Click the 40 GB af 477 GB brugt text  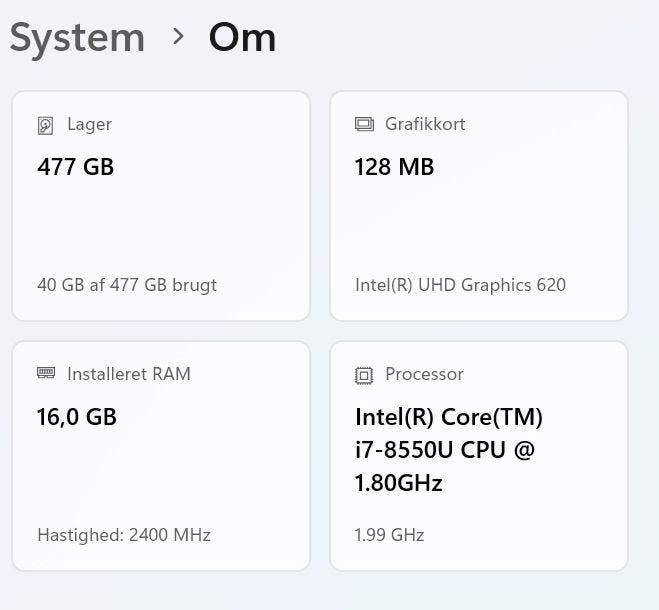[127, 285]
